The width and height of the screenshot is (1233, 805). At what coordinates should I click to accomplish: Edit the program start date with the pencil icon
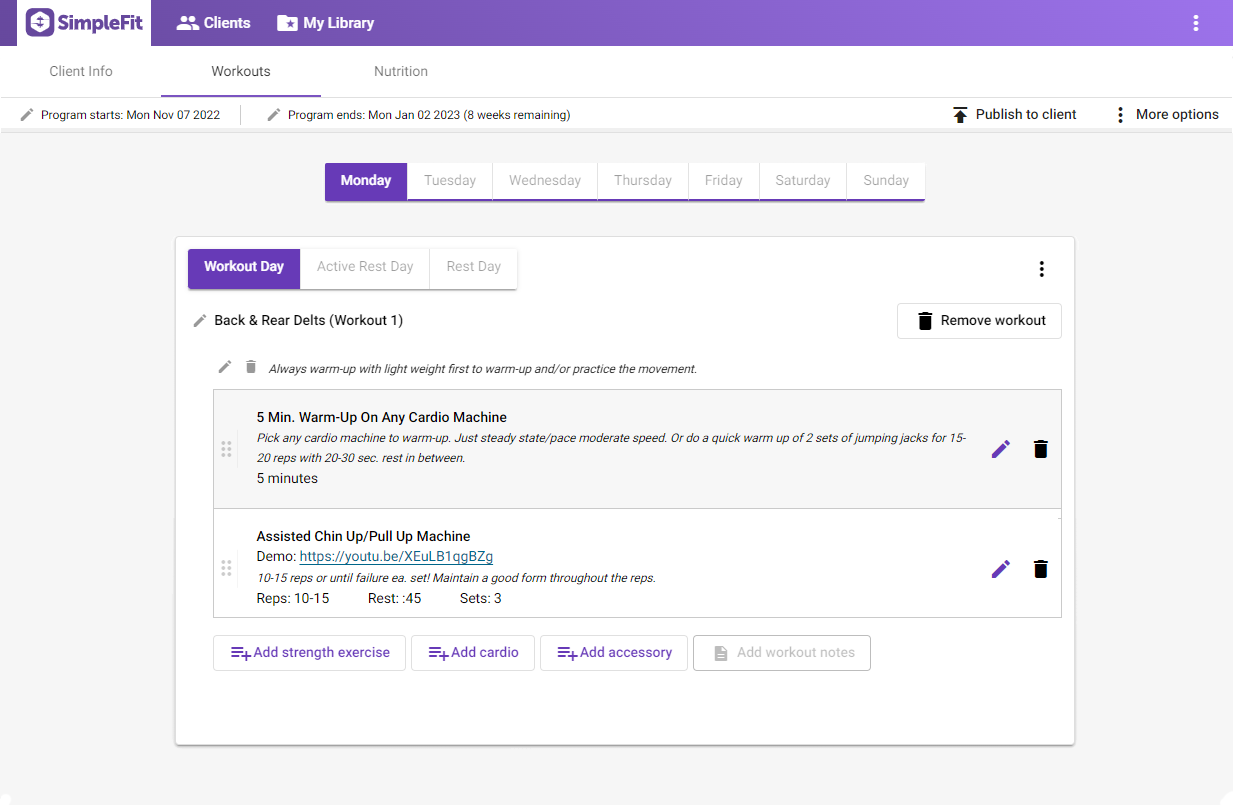27,114
